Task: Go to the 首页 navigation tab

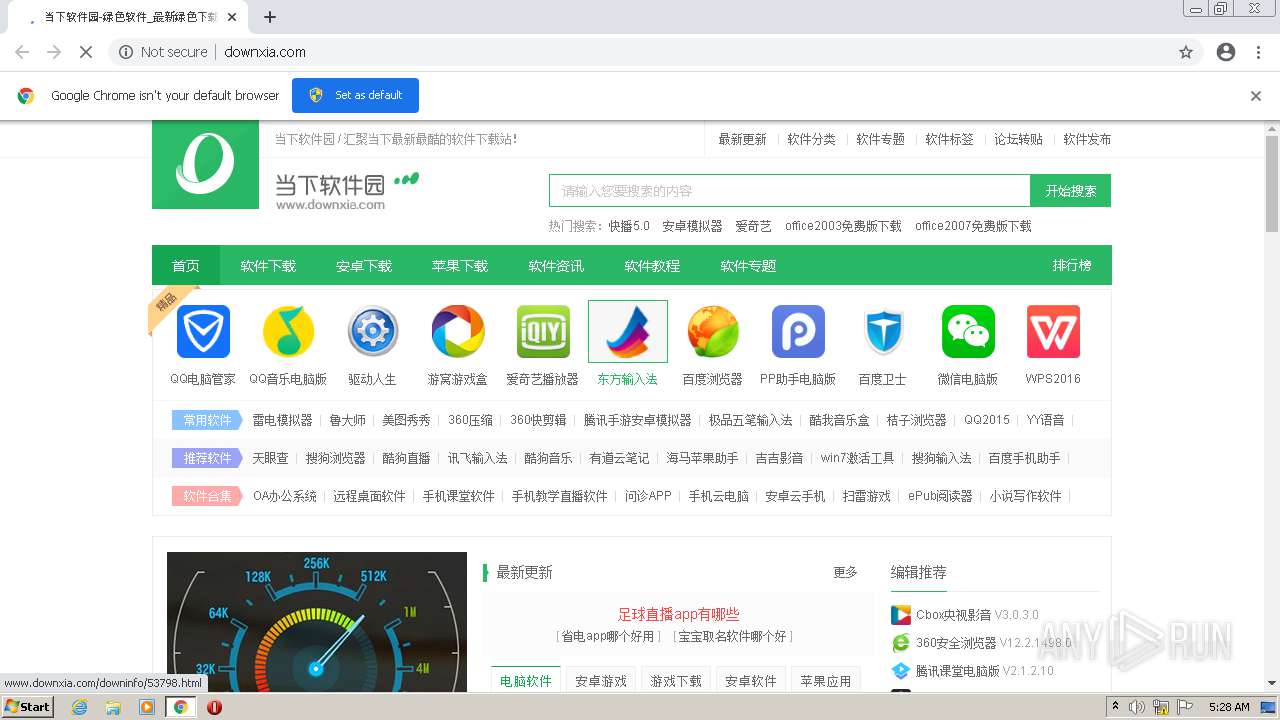Action: (x=186, y=266)
